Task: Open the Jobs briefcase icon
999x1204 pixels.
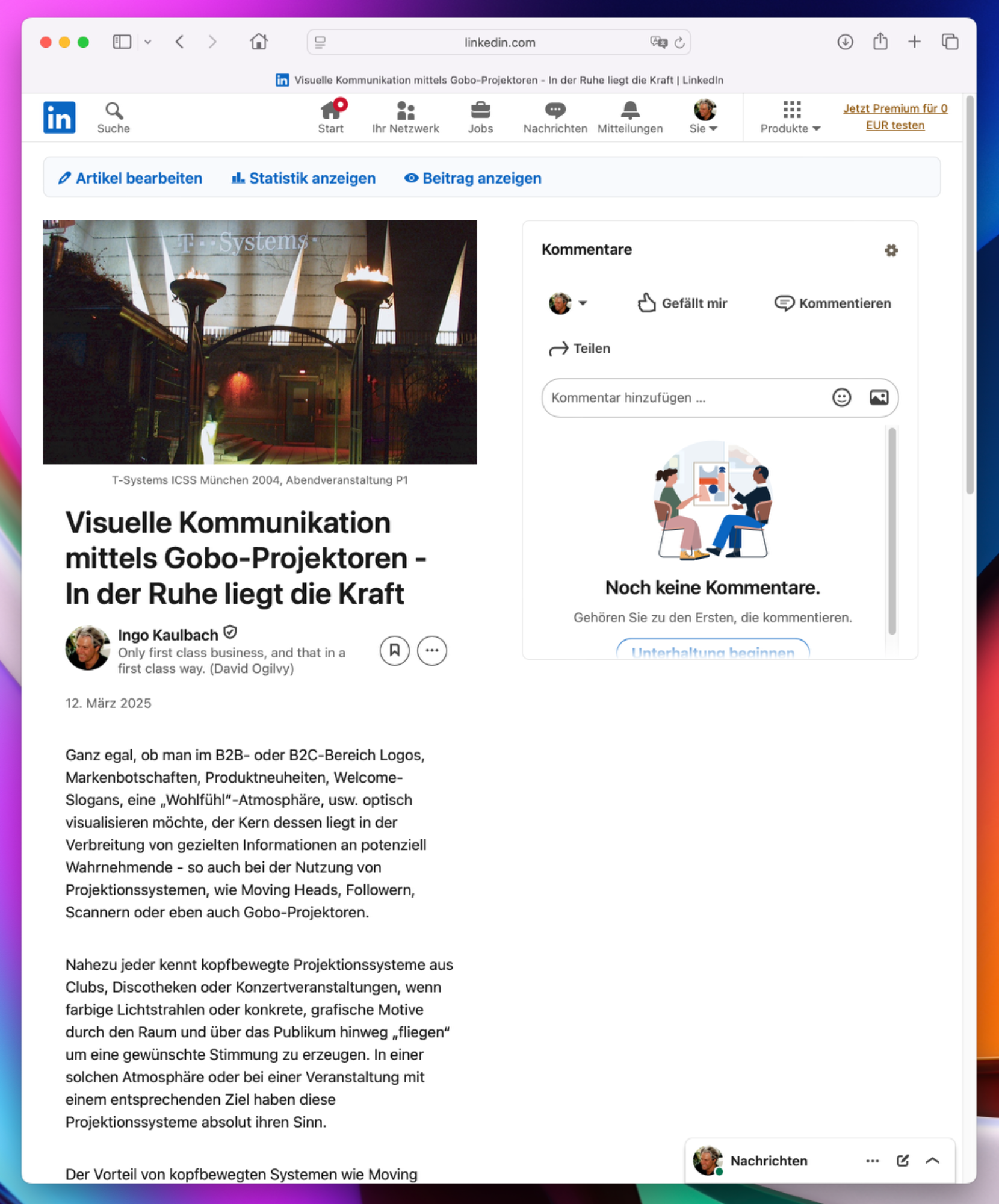Action: 480,117
